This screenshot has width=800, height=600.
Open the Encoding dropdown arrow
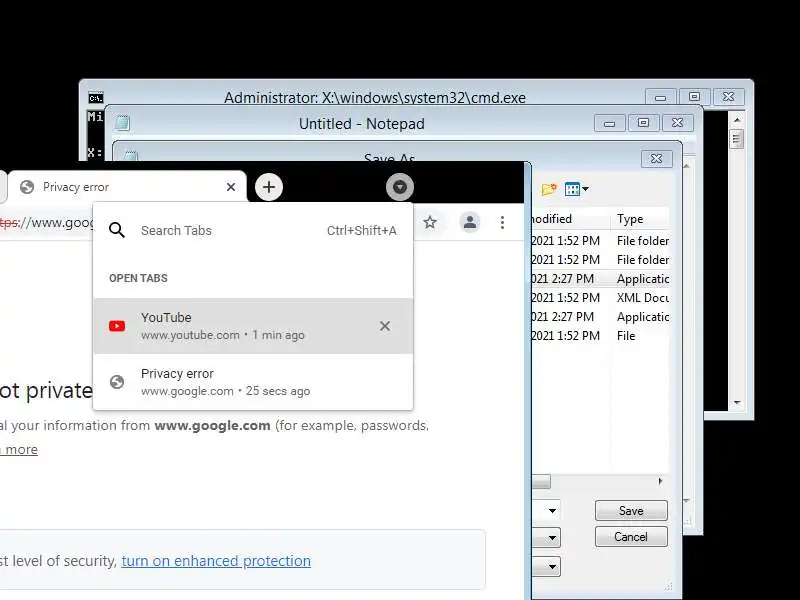point(552,566)
